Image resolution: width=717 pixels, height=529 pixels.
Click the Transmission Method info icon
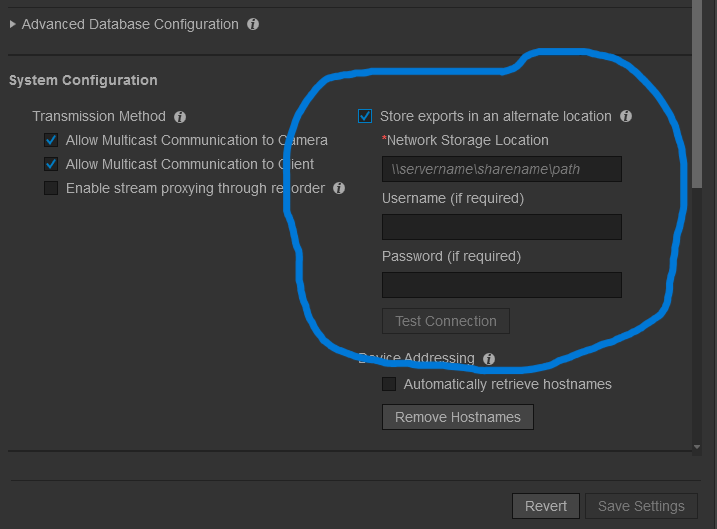click(x=180, y=117)
